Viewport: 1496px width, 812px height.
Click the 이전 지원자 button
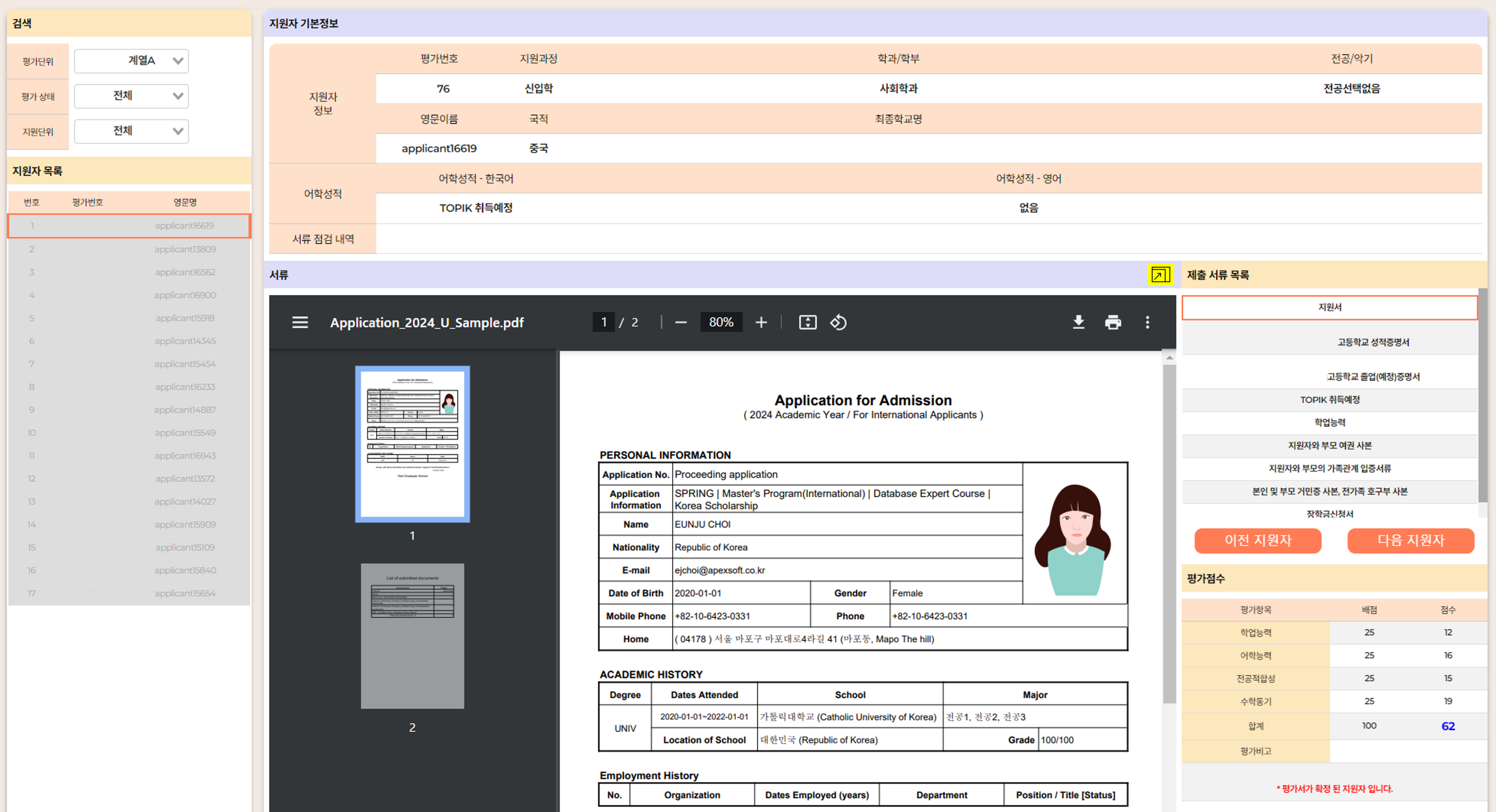(x=1257, y=540)
